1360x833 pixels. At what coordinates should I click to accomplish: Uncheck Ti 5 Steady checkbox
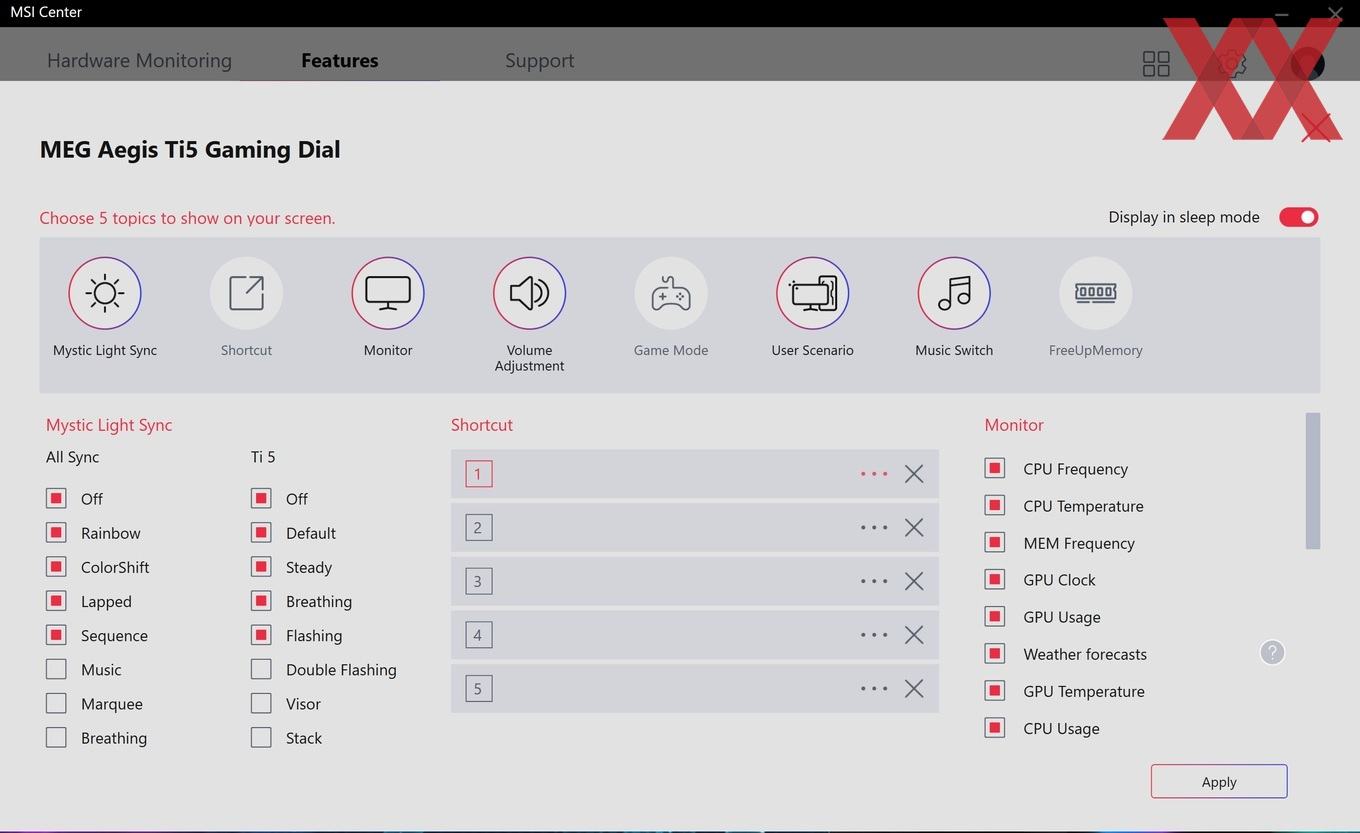click(261, 566)
